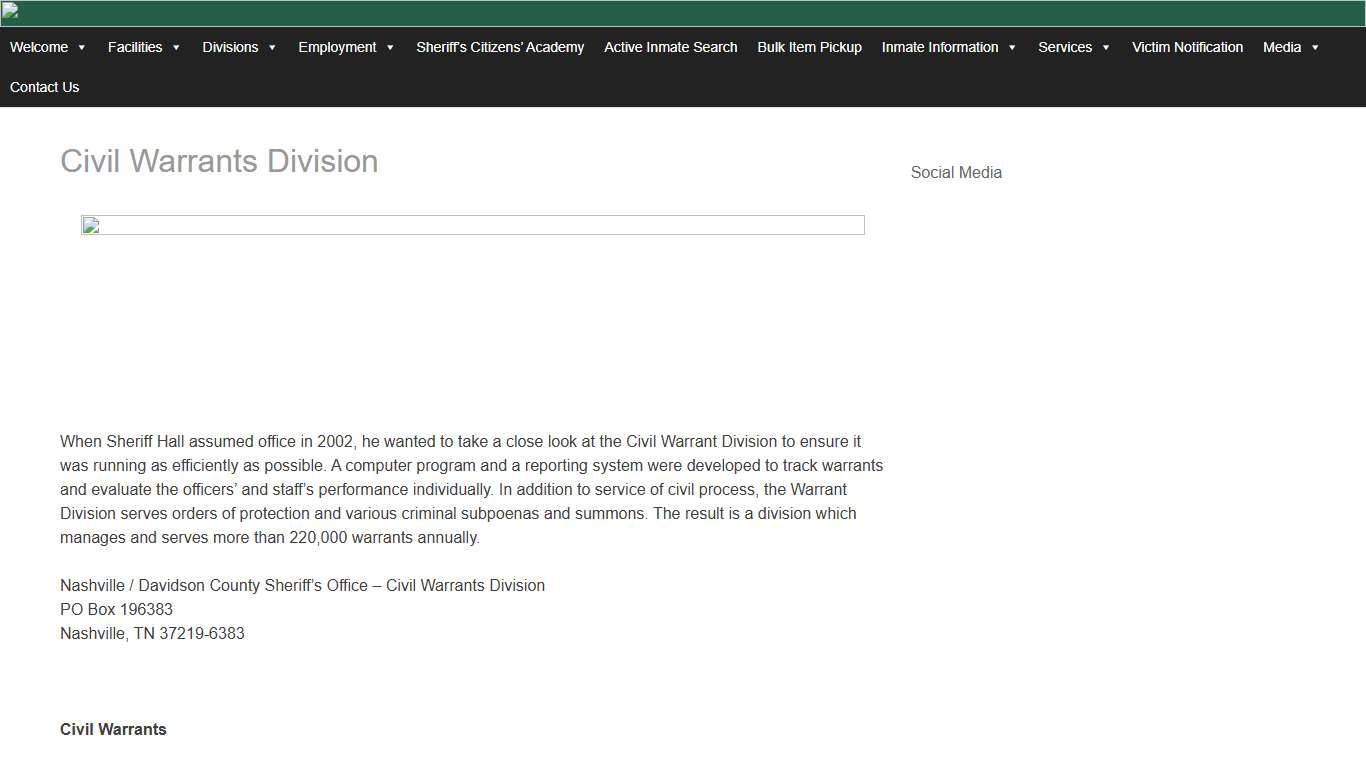Viewport: 1366px width, 768px height.
Task: Click the Civil Warrants section heading
Action: [113, 729]
